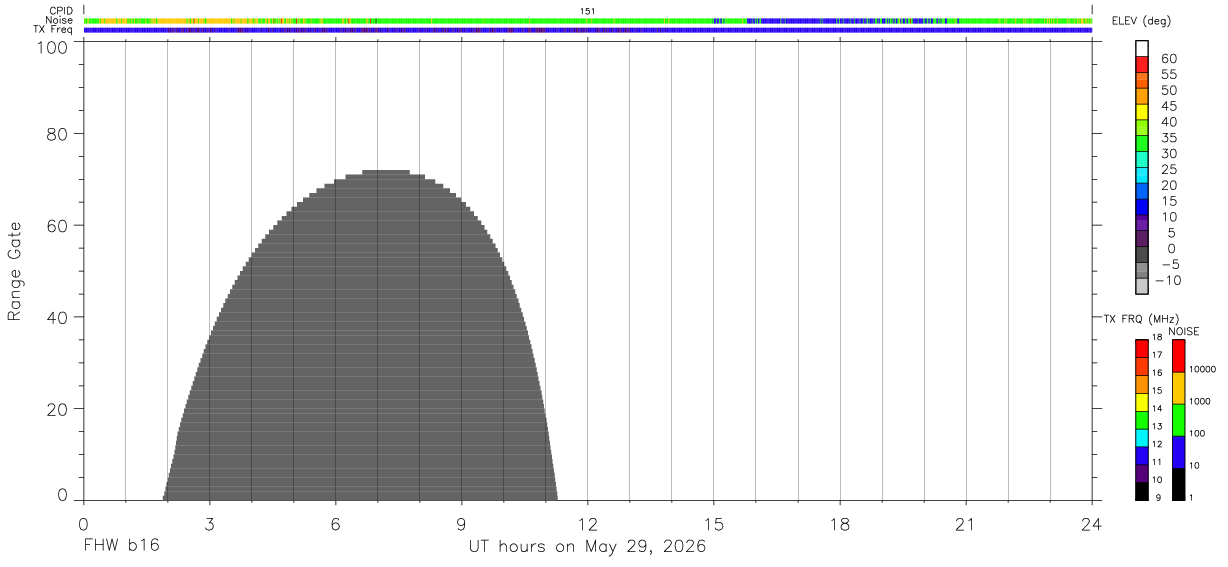Click the Noise color strip above the plot
Screen dimensions: 1228x567
tap(588, 20)
